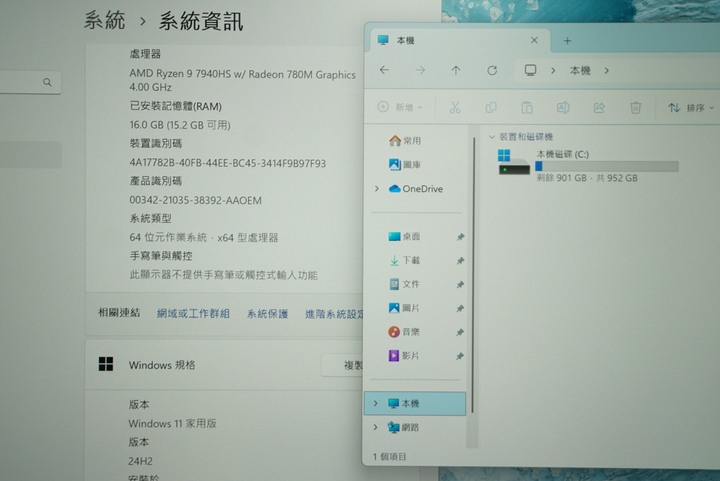Click the pin icon next to 圖片
720x481 pixels.
coord(460,308)
